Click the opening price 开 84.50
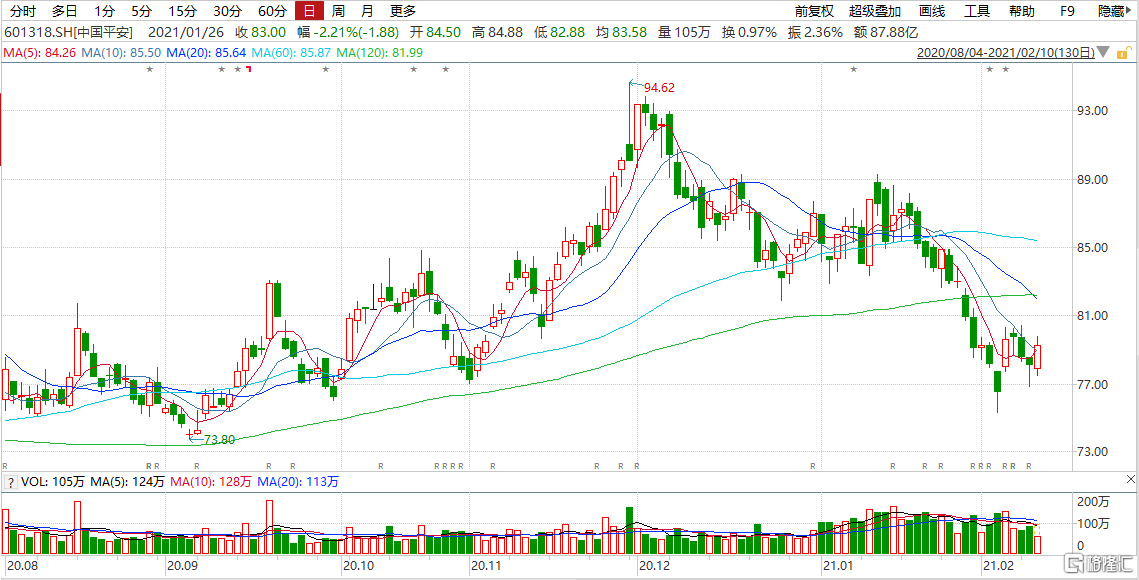The image size is (1139, 580). coord(436,32)
